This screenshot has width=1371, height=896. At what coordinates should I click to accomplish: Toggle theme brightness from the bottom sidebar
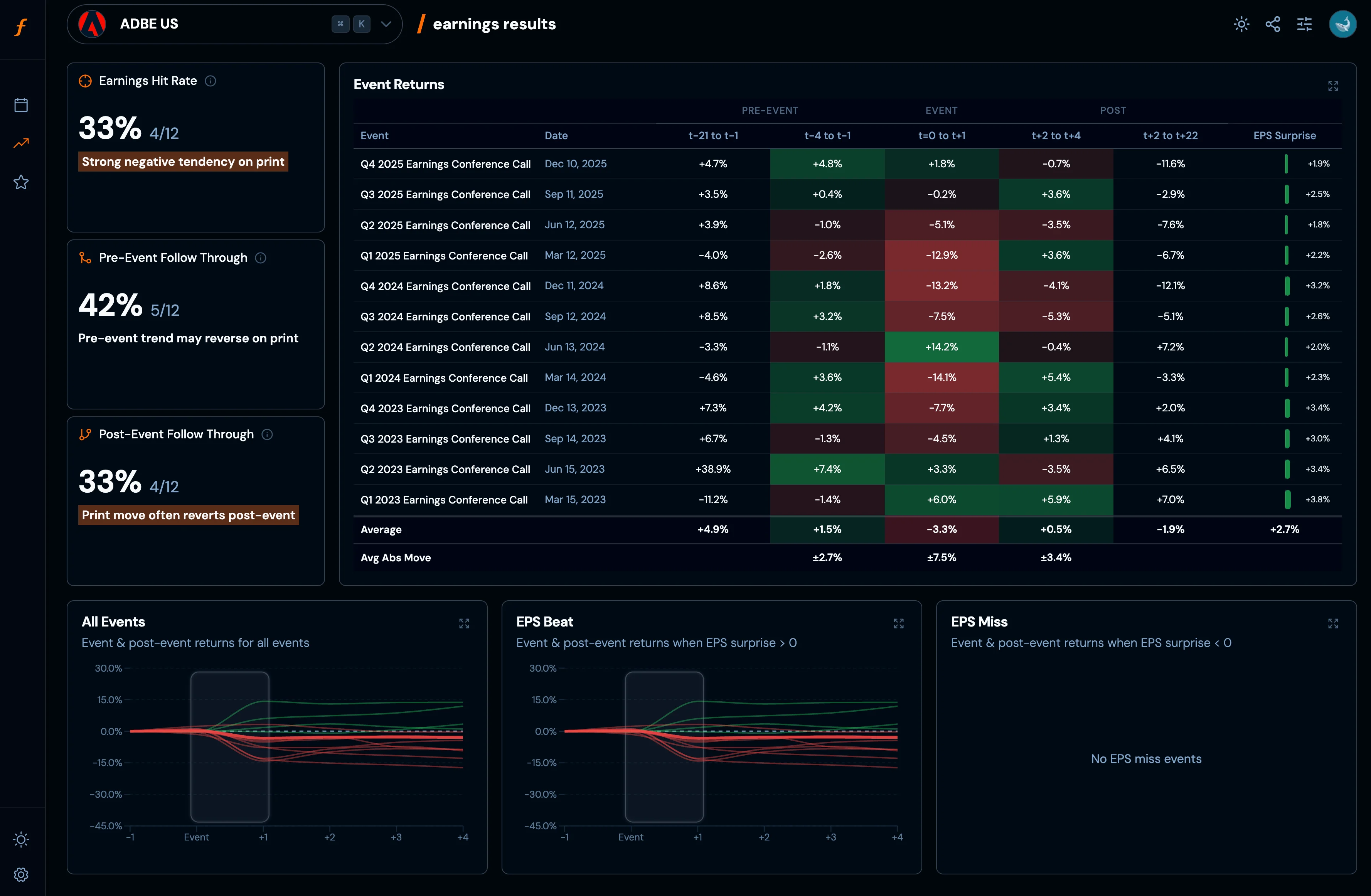[21, 840]
